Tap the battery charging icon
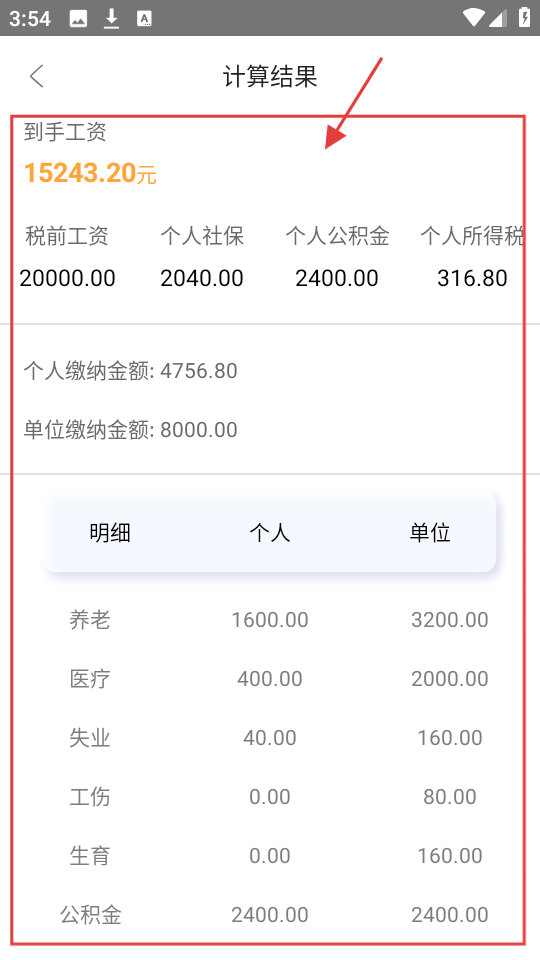Image resolution: width=540 pixels, height=960 pixels. click(x=524, y=17)
